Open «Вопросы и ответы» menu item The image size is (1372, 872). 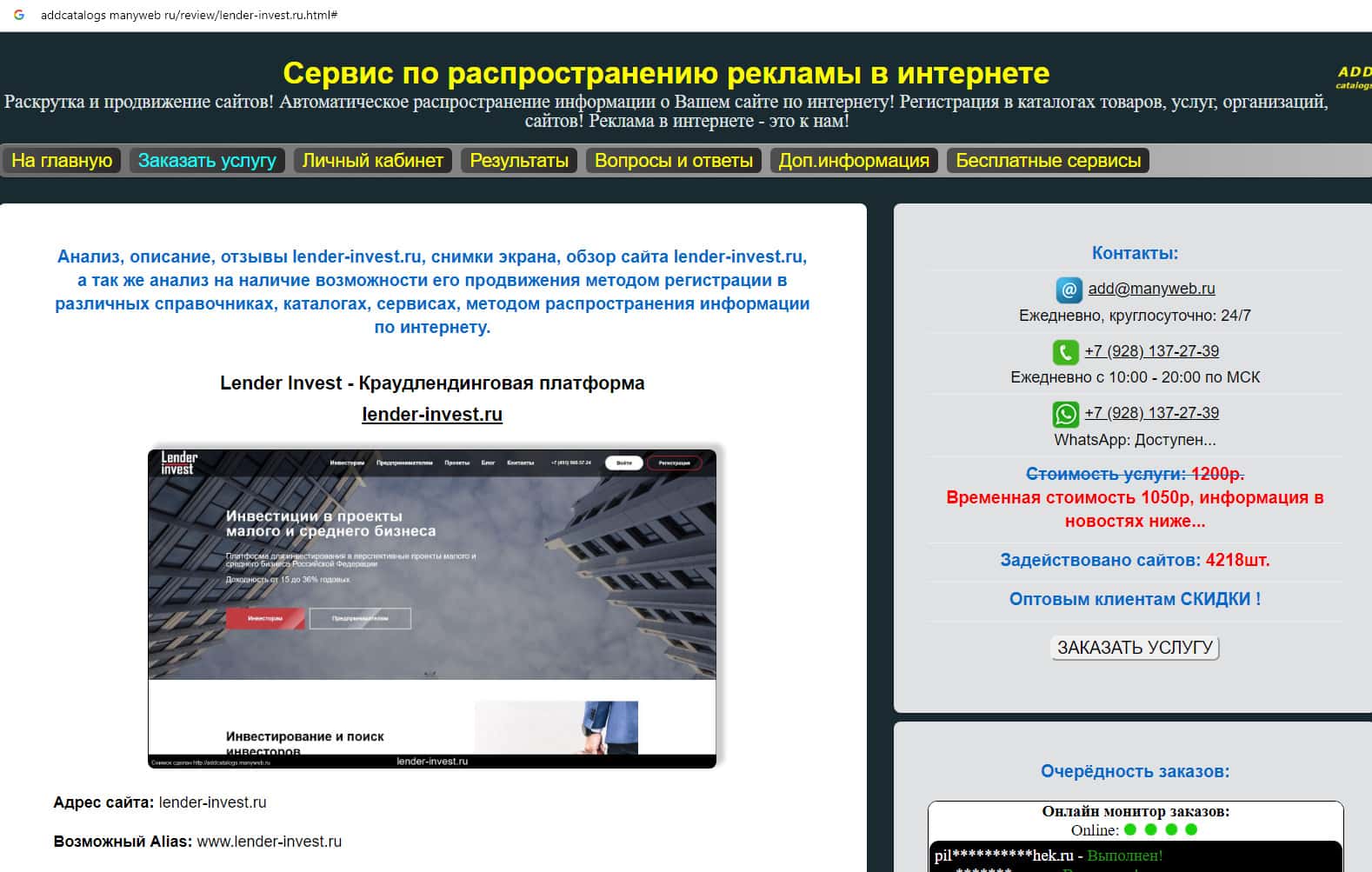pos(674,161)
